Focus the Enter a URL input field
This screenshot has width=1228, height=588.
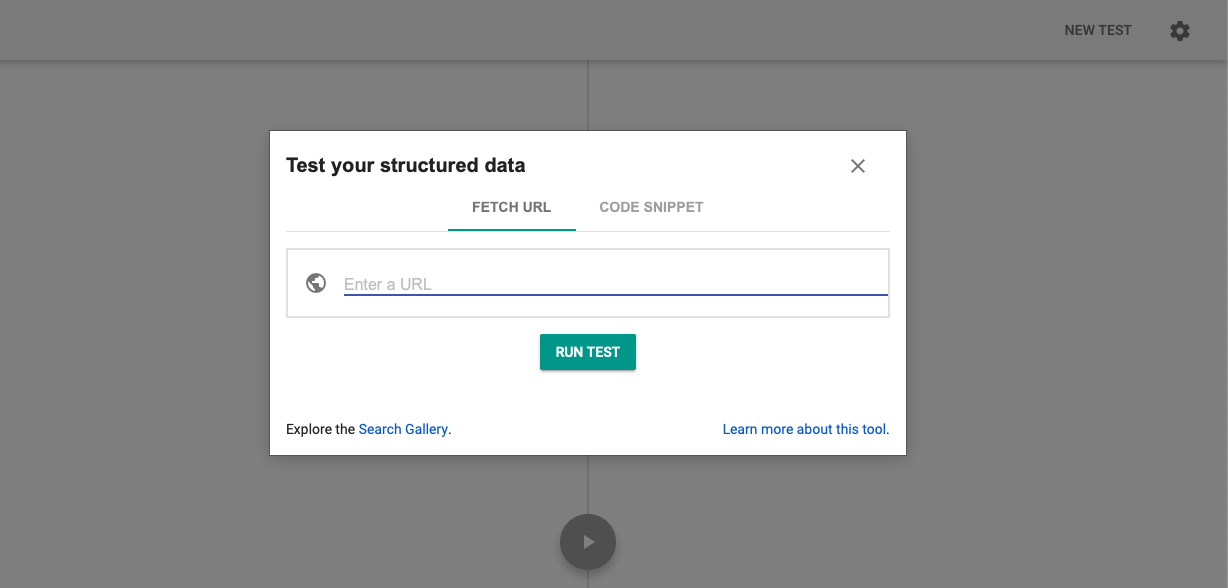[x=615, y=284]
